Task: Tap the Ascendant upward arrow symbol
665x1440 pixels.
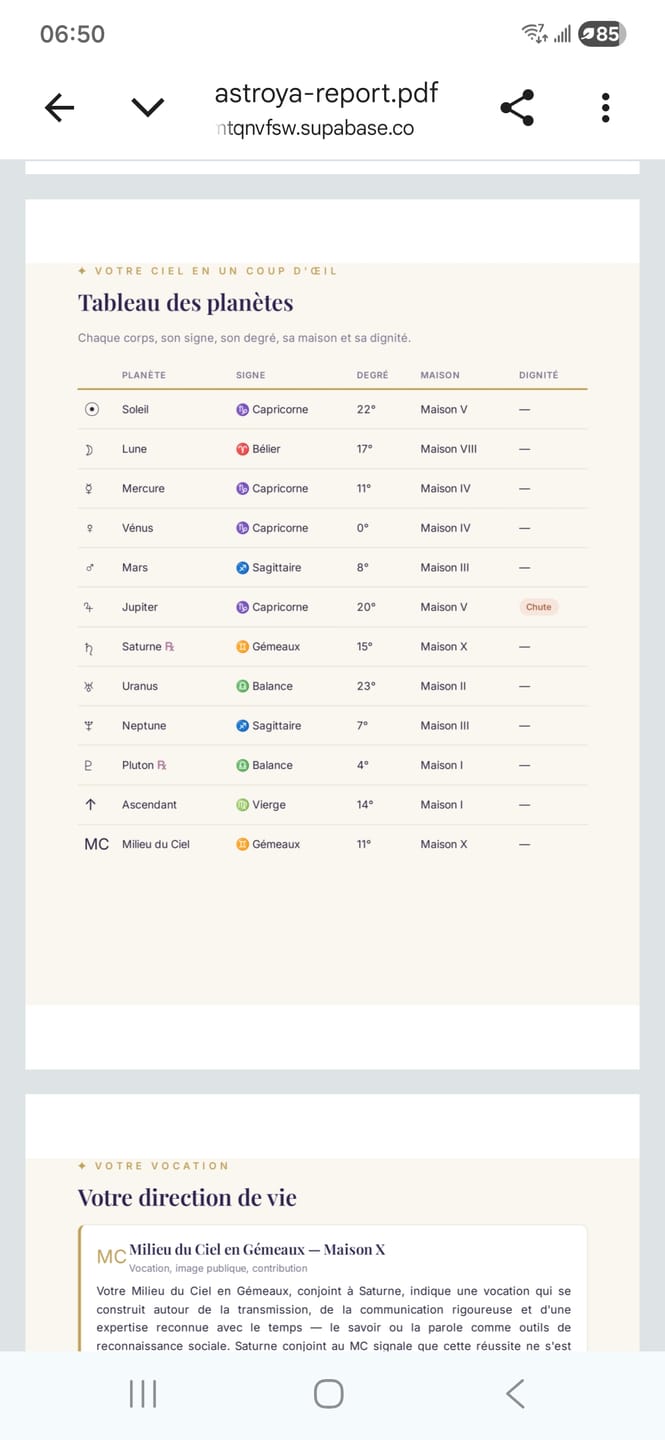Action: [x=90, y=805]
